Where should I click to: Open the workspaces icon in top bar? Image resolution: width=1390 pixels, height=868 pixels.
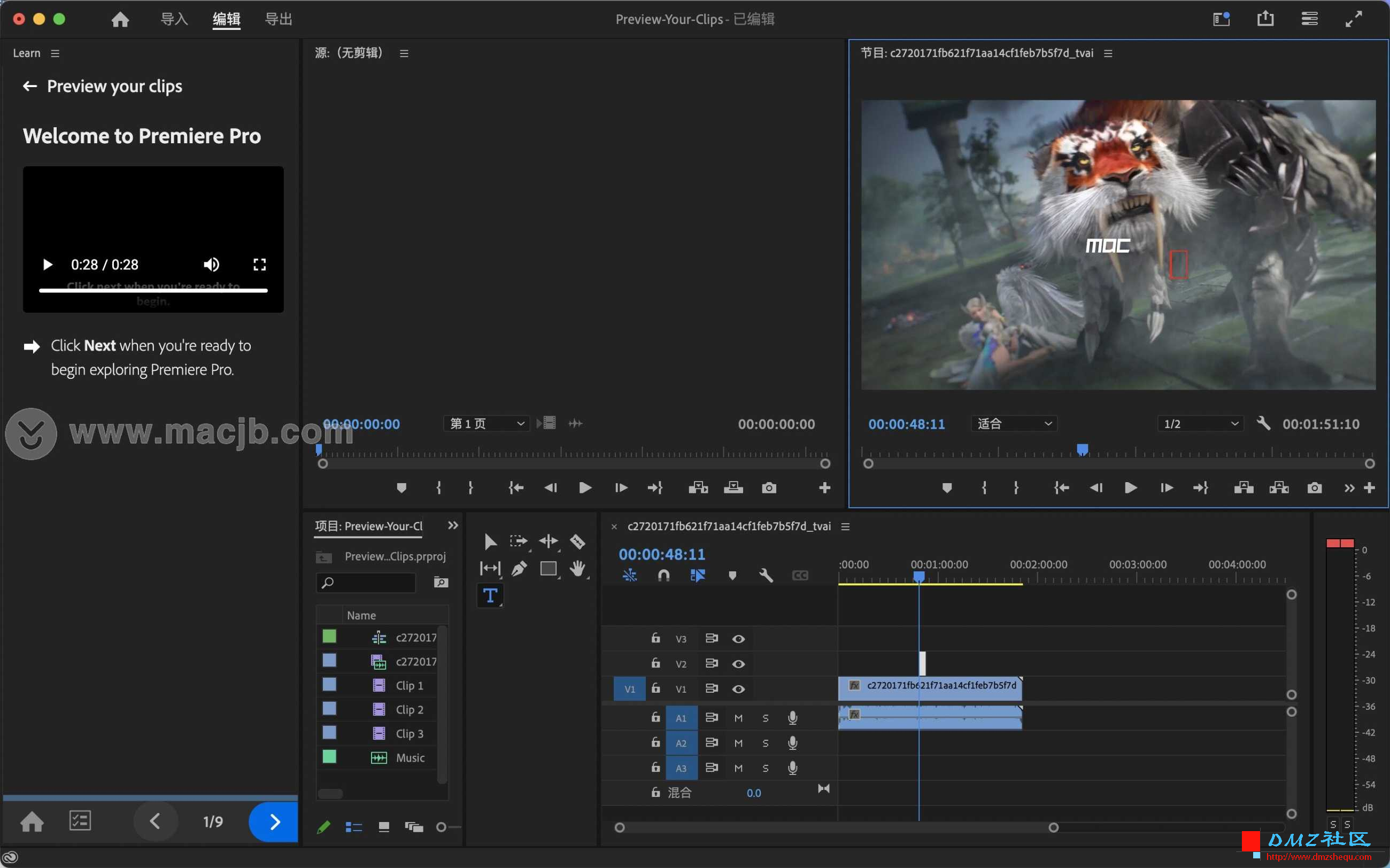point(1221,19)
